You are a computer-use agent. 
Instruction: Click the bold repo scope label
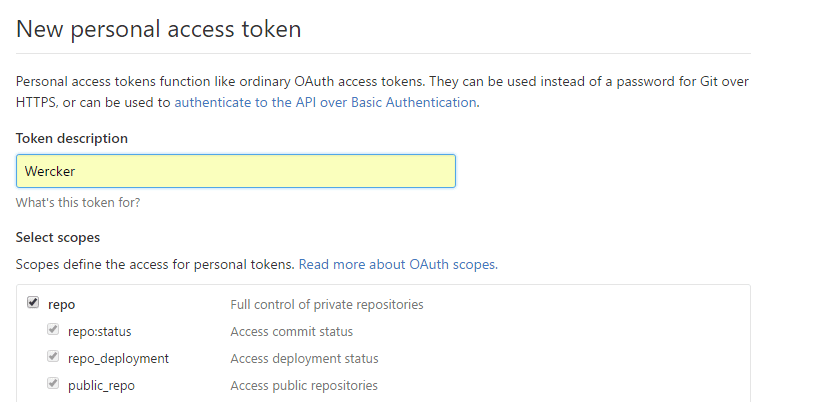(62, 304)
